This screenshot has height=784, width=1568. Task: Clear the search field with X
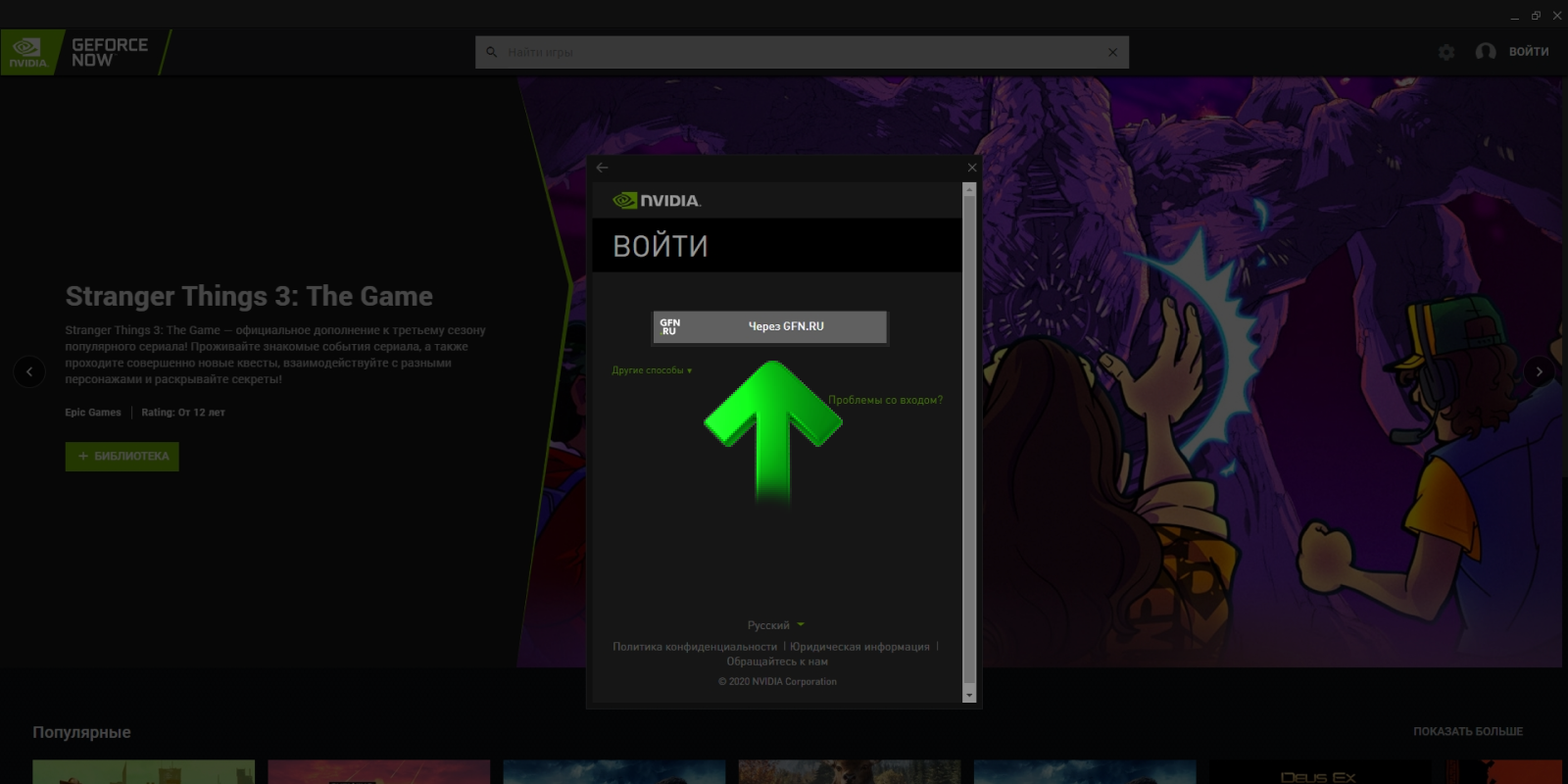(1112, 52)
